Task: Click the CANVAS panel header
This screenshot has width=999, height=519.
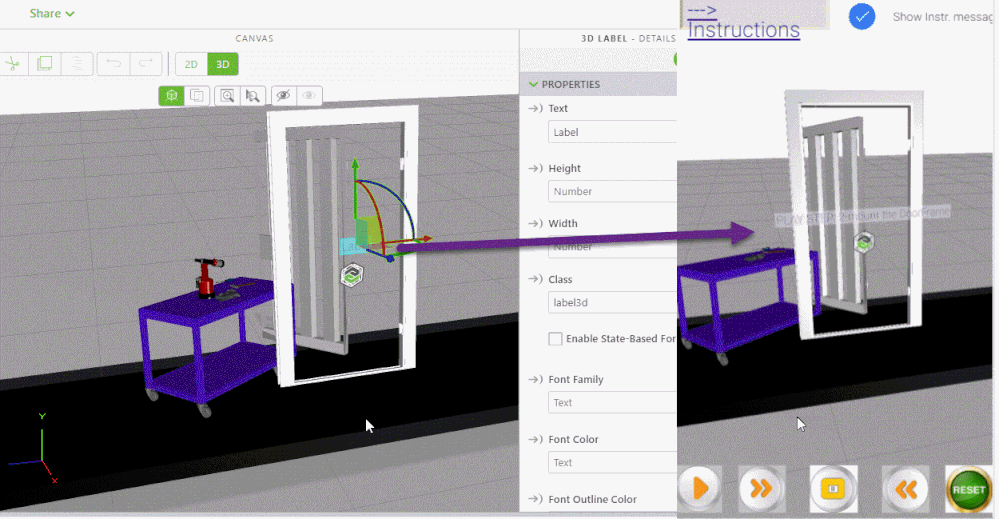Action: [x=254, y=38]
